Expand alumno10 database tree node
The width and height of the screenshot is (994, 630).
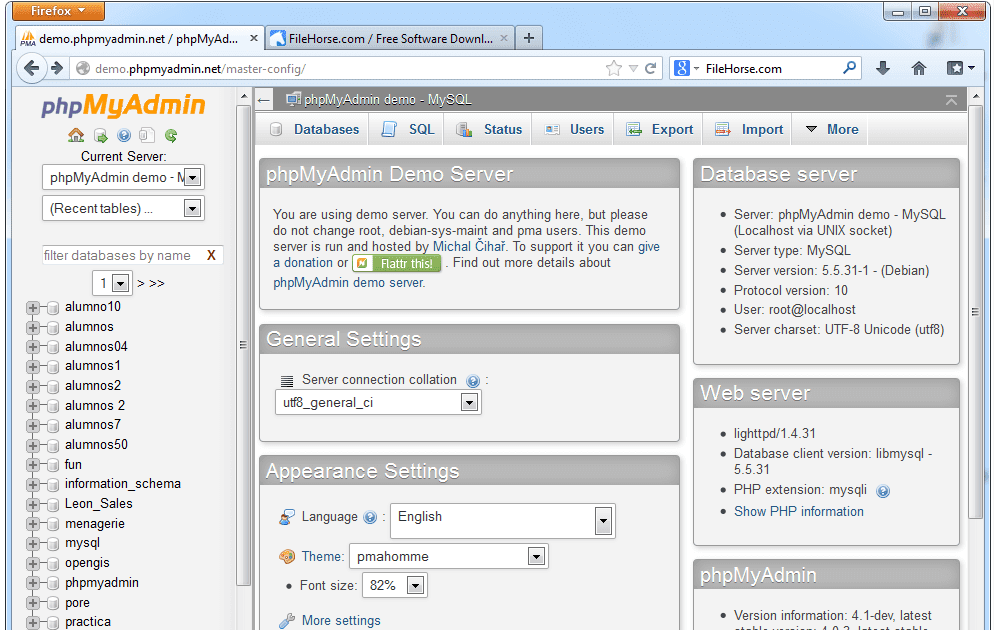32,308
